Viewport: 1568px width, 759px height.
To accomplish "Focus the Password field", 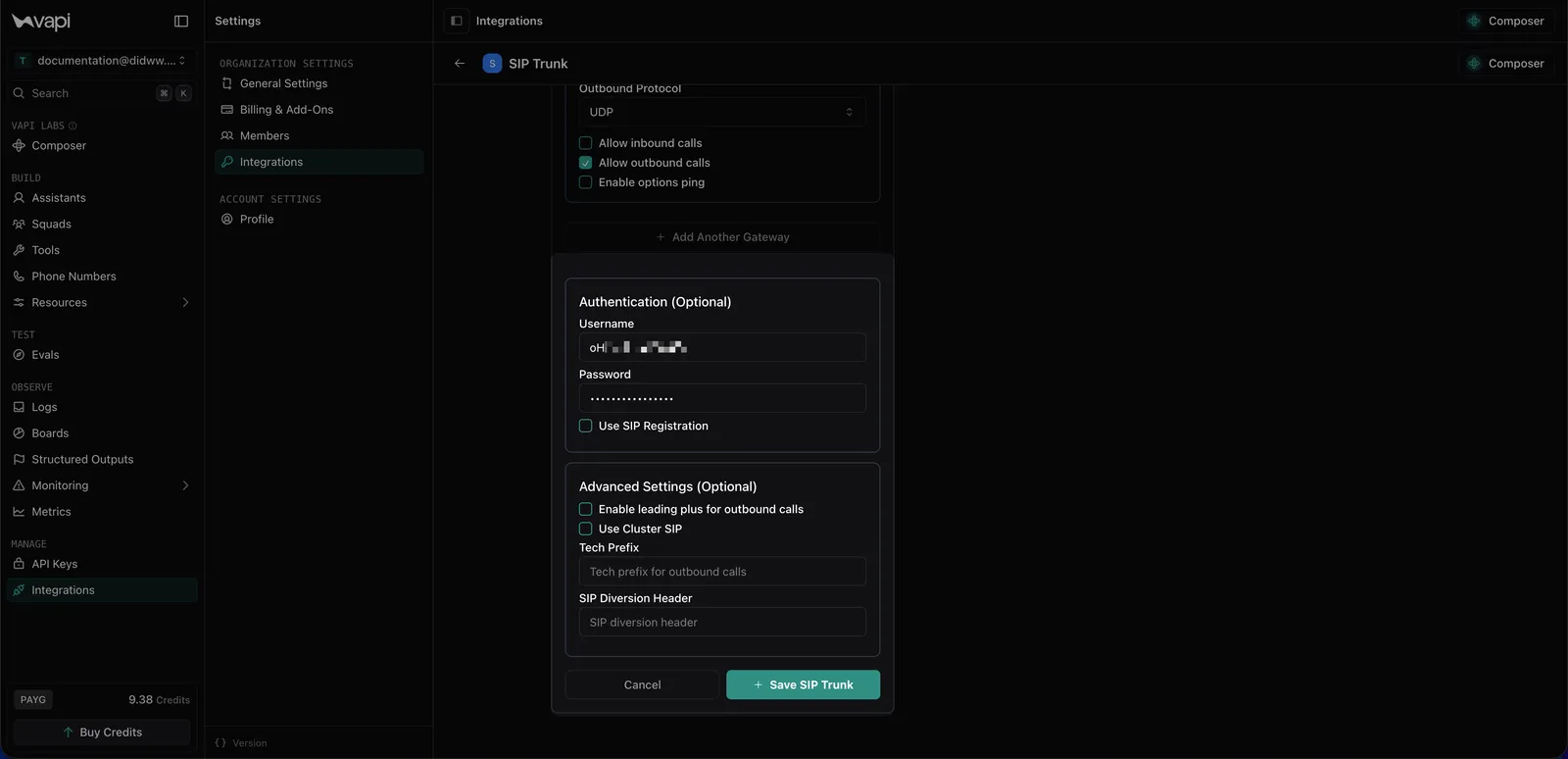I will (x=722, y=398).
